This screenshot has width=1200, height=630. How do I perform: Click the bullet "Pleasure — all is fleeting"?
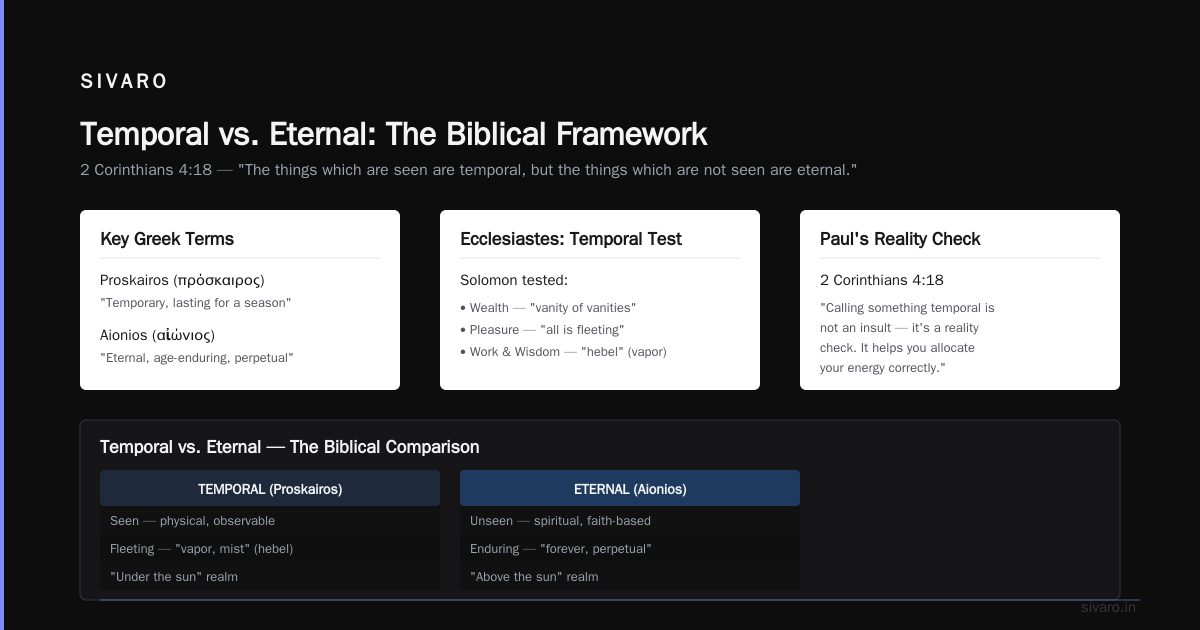(x=542, y=330)
